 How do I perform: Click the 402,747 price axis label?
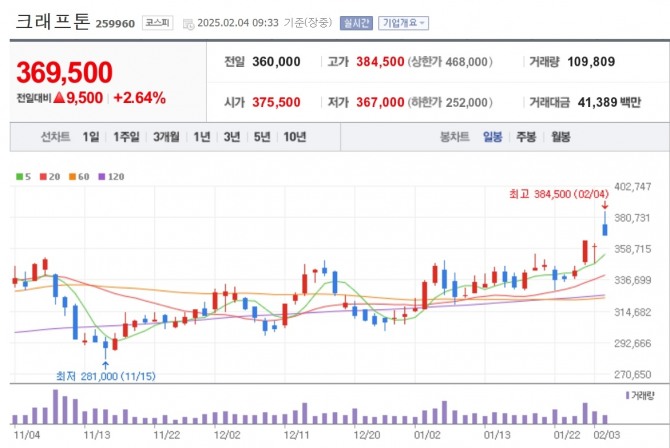pos(632,186)
